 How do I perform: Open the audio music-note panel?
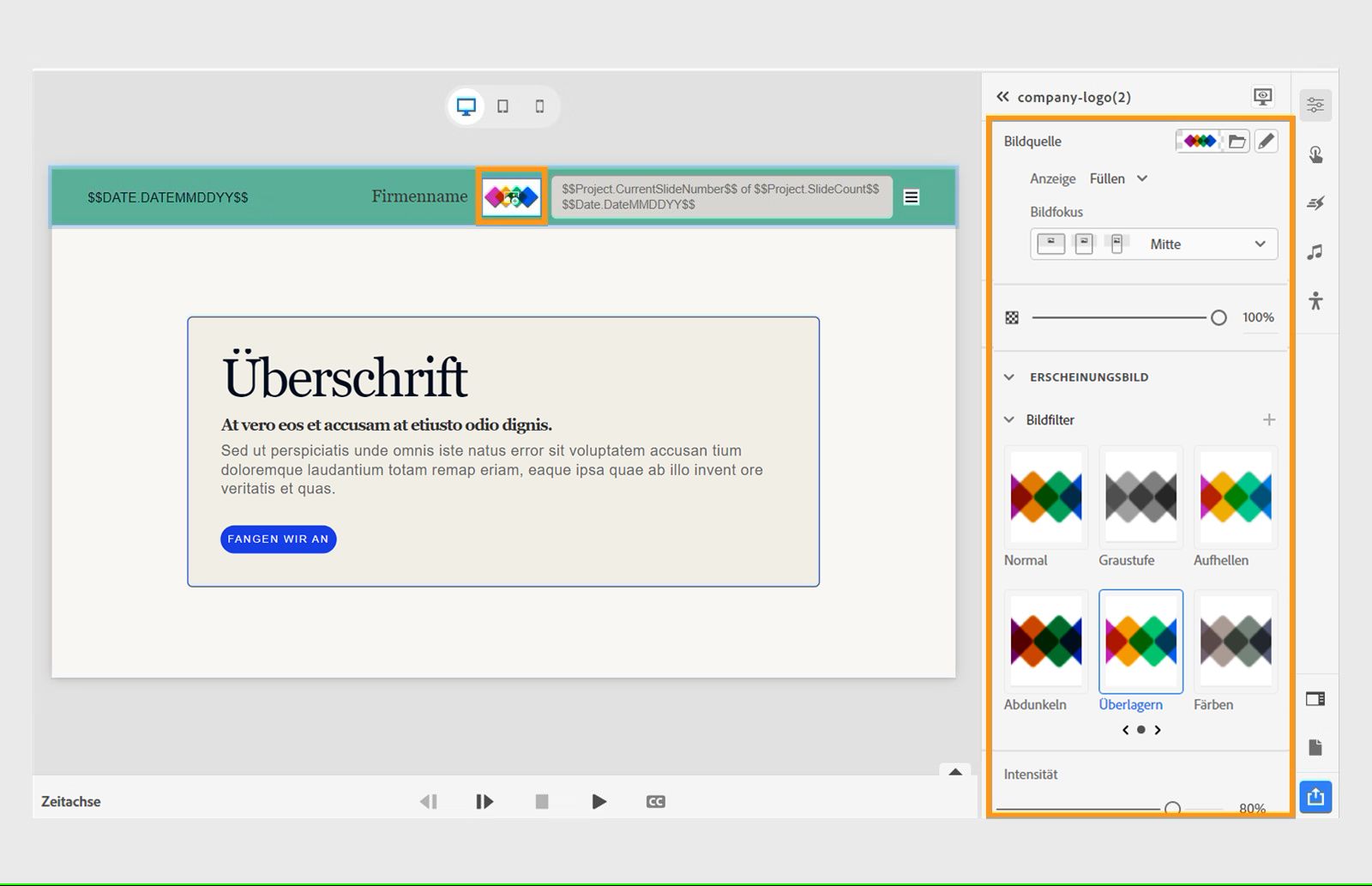tap(1315, 252)
